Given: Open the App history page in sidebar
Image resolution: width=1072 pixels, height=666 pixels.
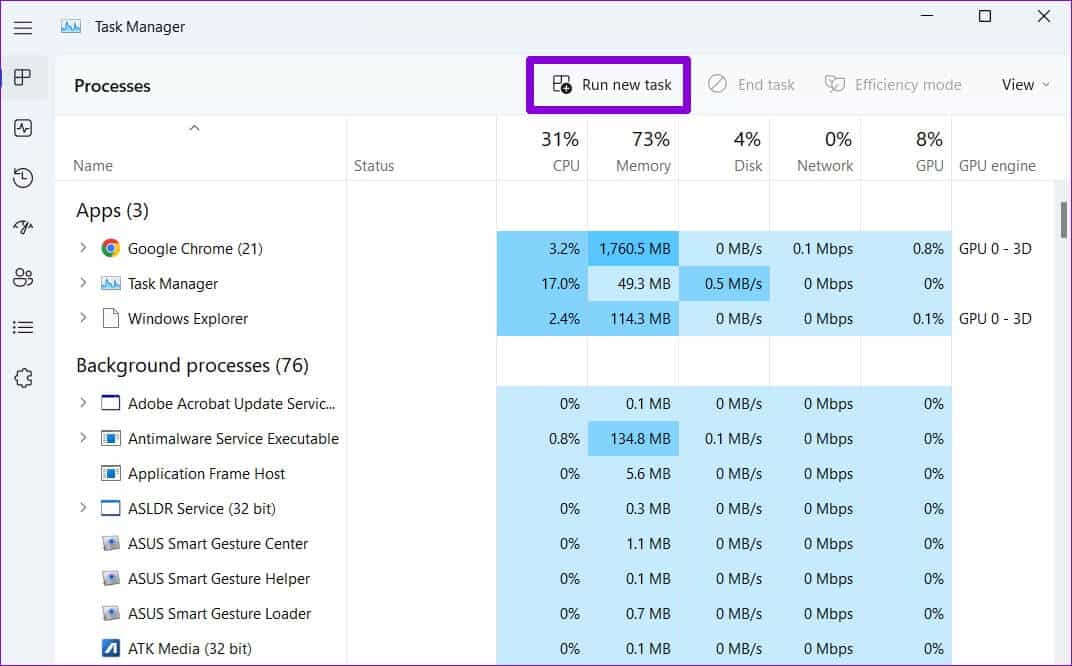Looking at the screenshot, I should pyautogui.click(x=23, y=178).
